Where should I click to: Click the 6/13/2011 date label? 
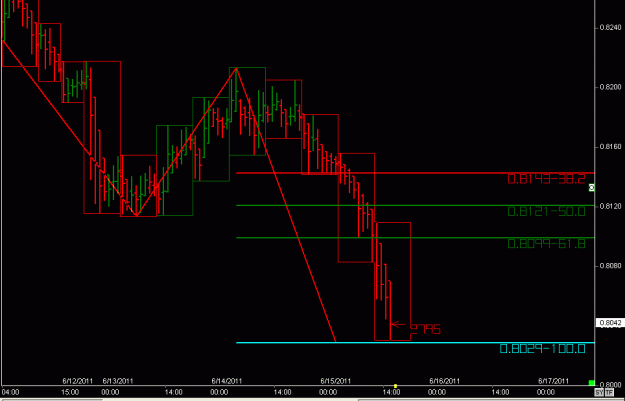click(x=118, y=381)
